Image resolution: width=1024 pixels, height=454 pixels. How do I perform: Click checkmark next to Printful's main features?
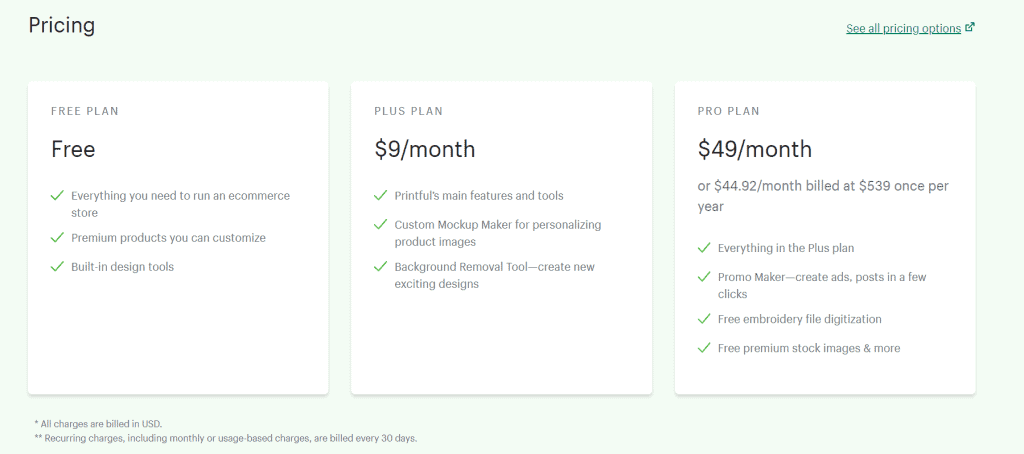point(381,195)
